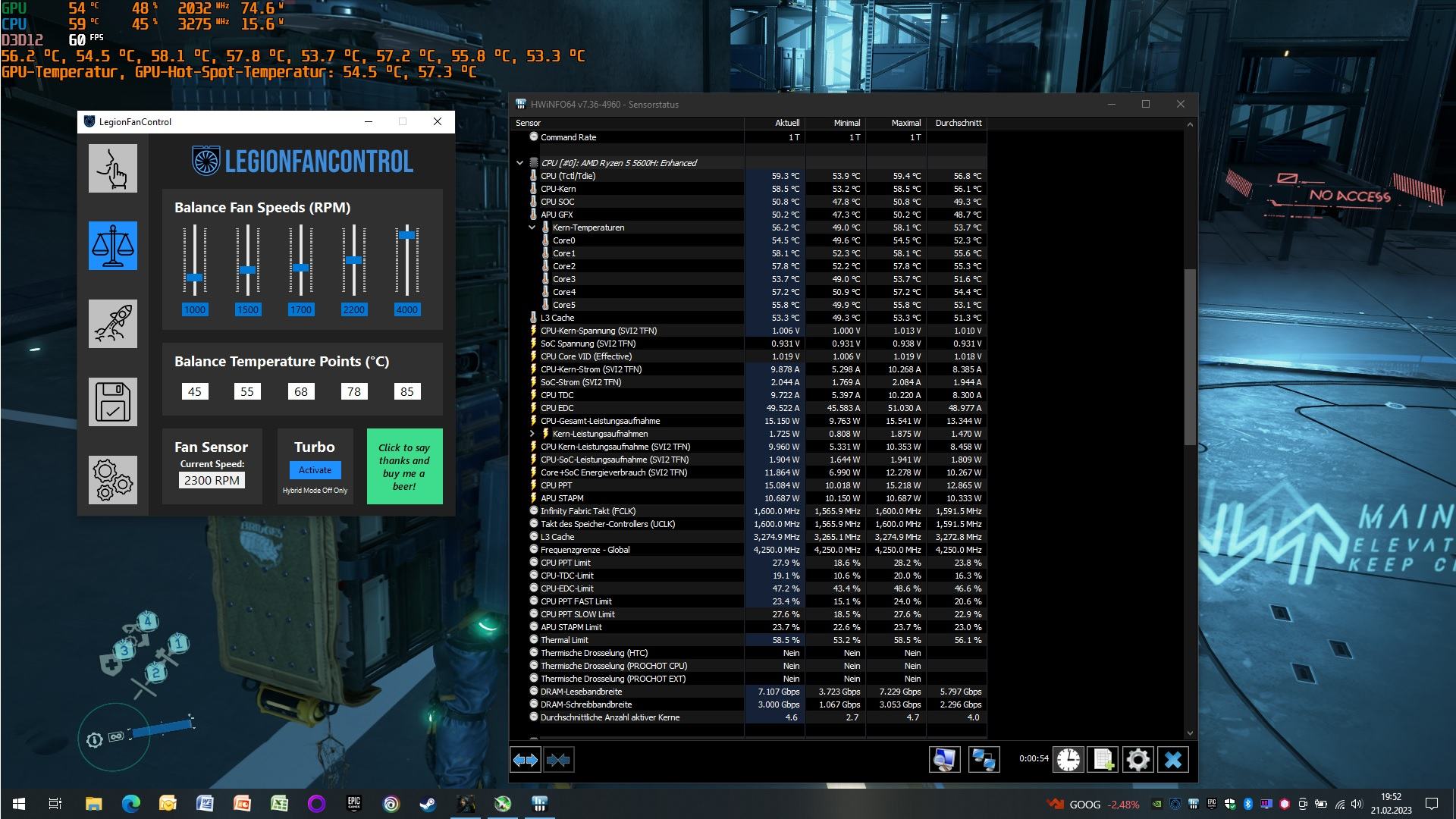Open the volume speaker tray icon

click(1357, 804)
